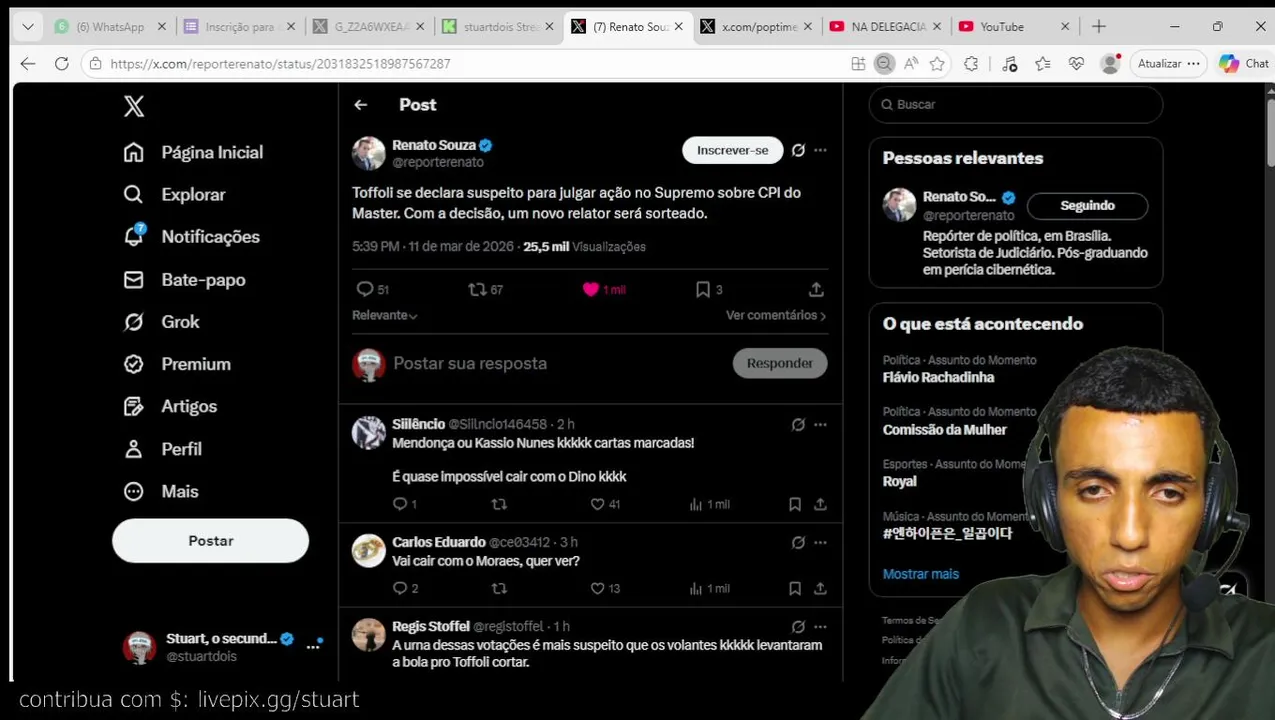Open Renato Souza's profile avatar on post
The height and width of the screenshot is (720, 1275).
click(x=368, y=153)
